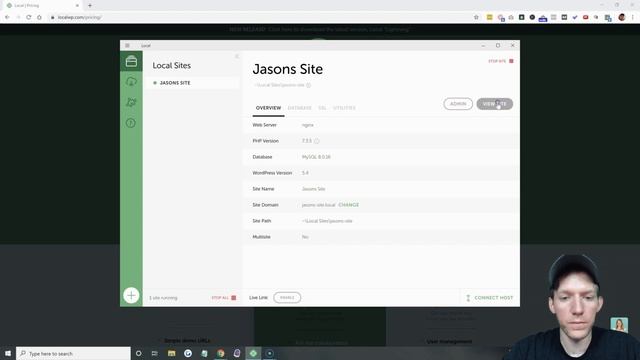Screen dimensions: 640x360
Task: Click the WordPress Version value
Action: pos(305,173)
